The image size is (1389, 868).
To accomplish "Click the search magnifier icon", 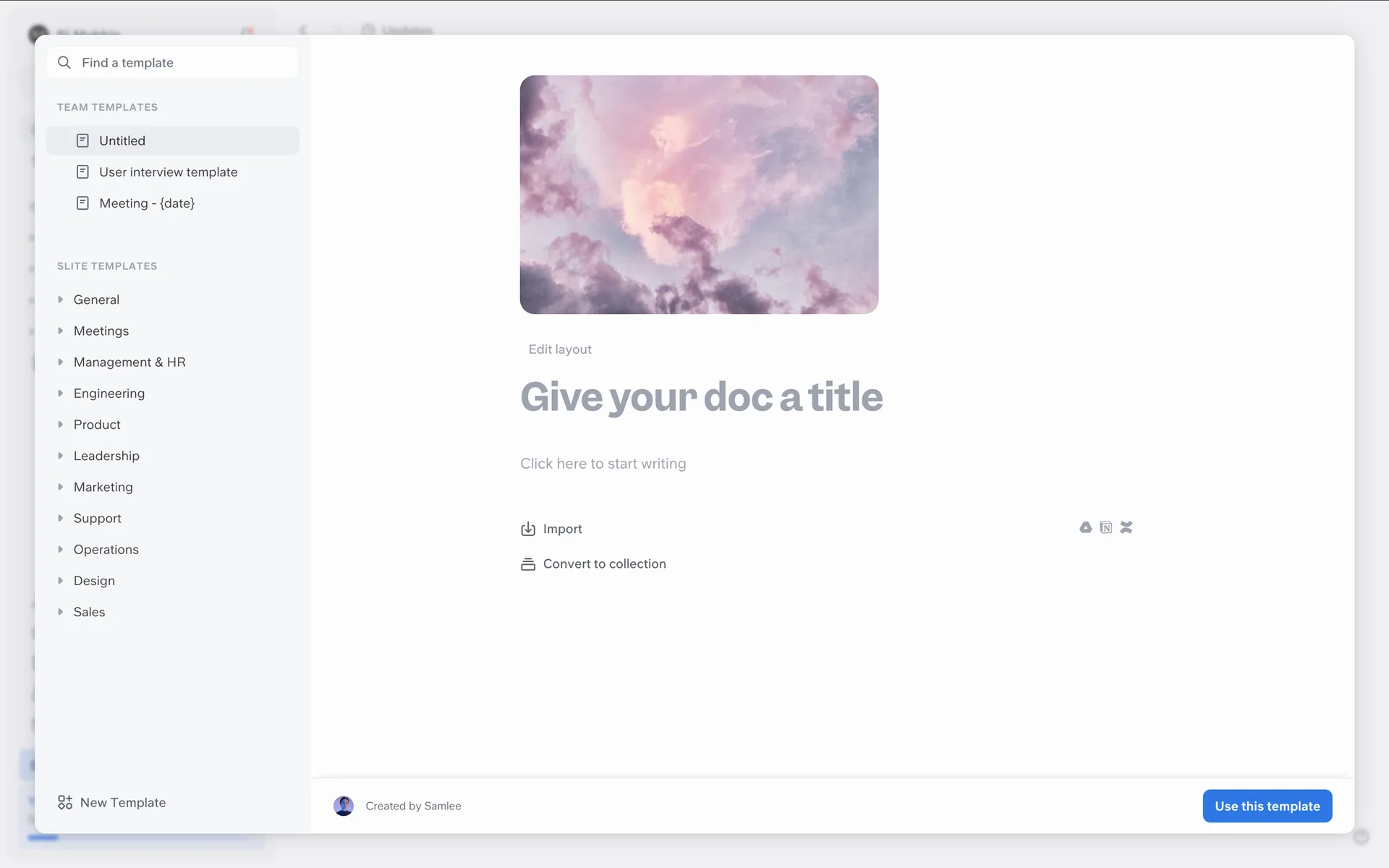I will 64,63.
